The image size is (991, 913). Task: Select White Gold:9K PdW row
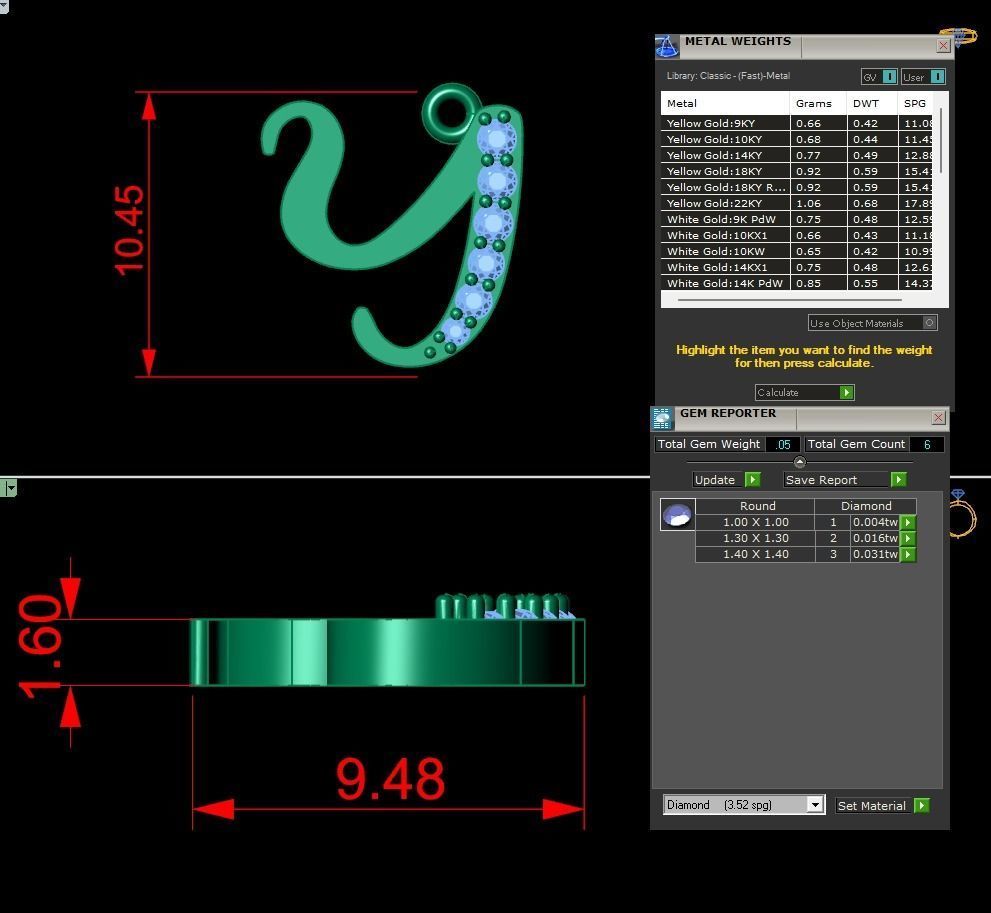tap(796, 219)
